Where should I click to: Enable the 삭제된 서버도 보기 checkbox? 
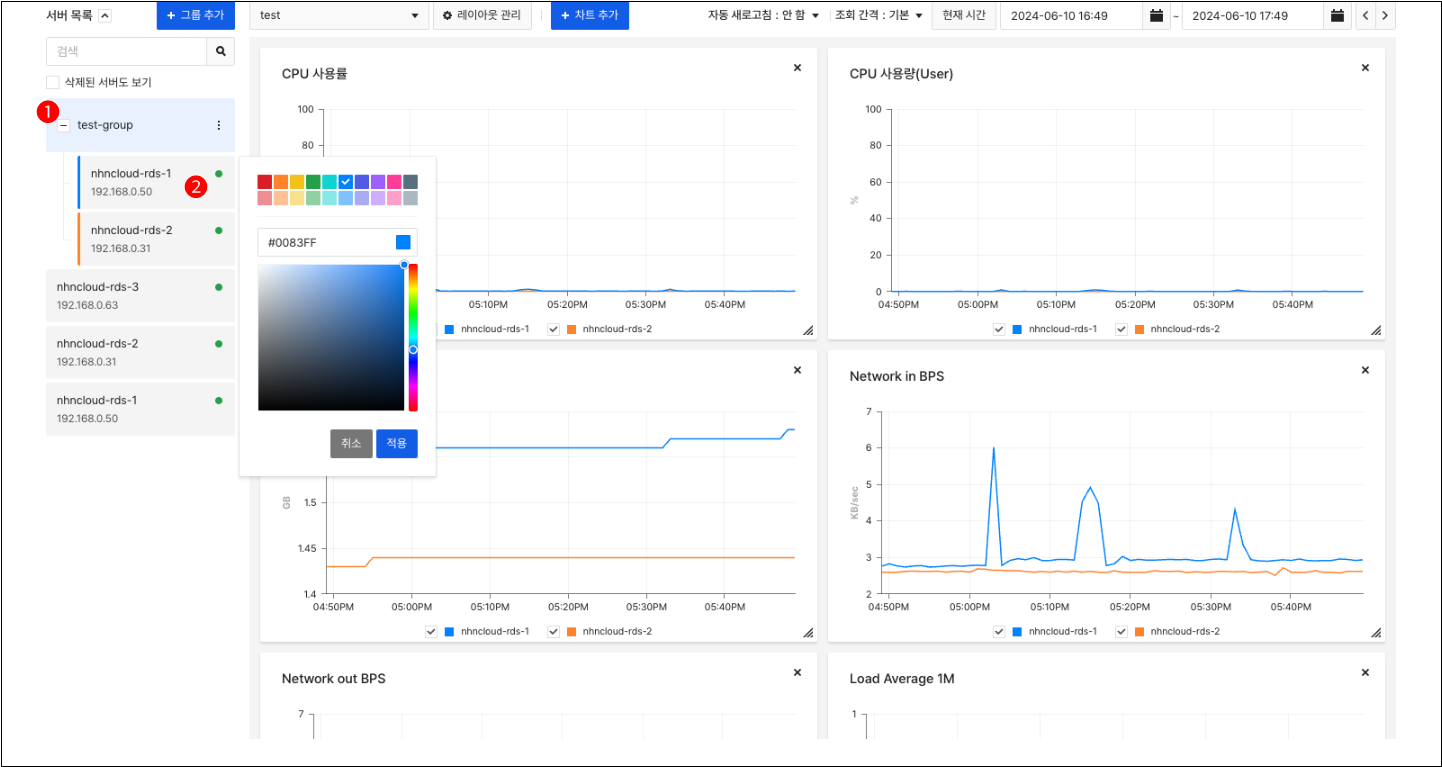[53, 83]
